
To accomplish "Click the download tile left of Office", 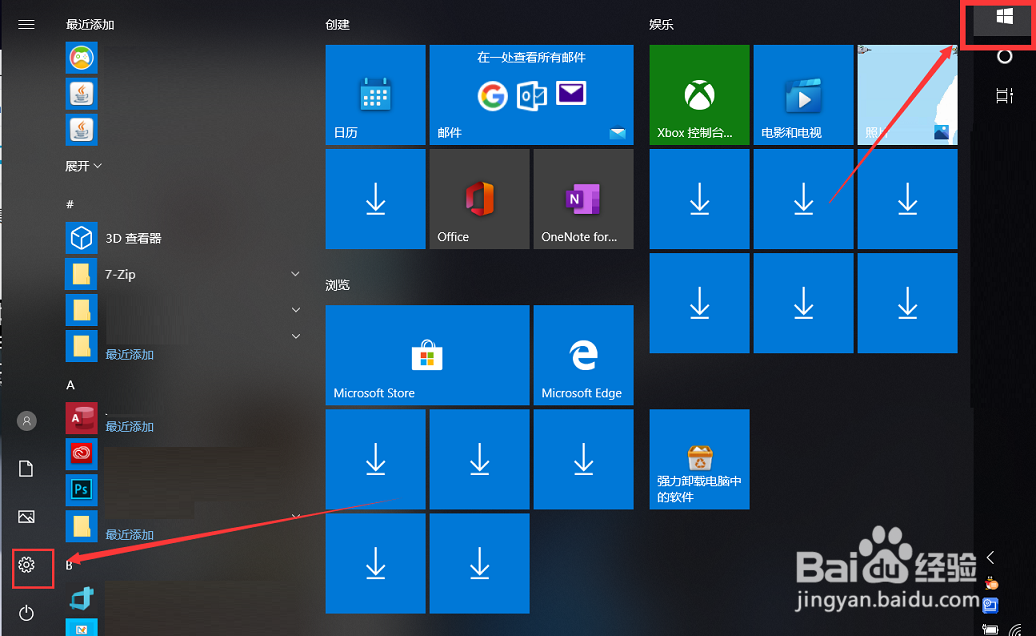I will tap(375, 199).
